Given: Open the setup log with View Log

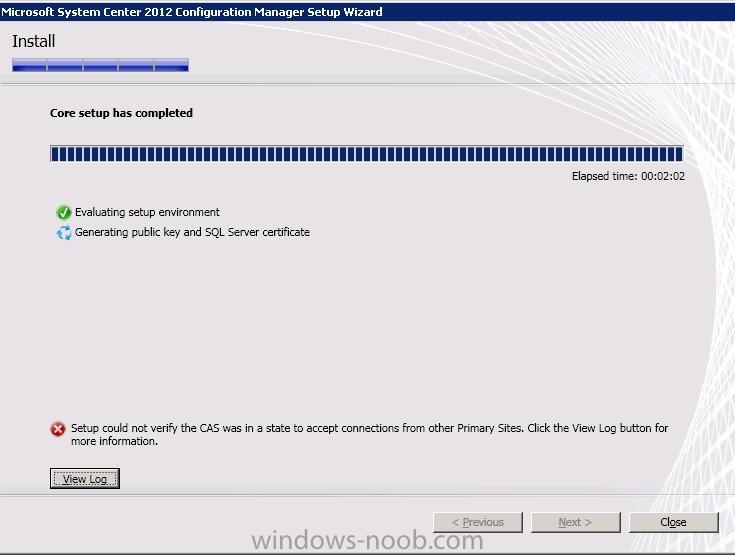Looking at the screenshot, I should 85,479.
